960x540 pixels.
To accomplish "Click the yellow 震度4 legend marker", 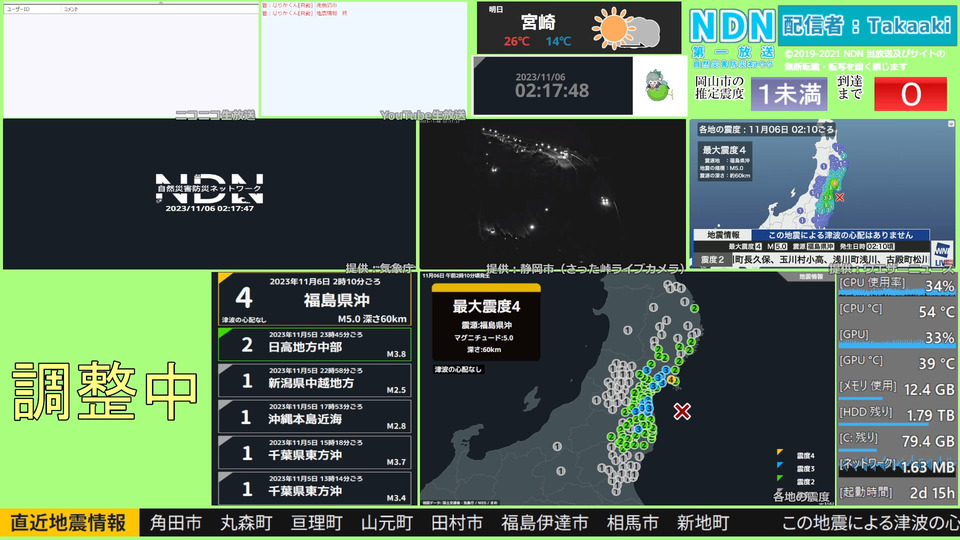I will [779, 453].
